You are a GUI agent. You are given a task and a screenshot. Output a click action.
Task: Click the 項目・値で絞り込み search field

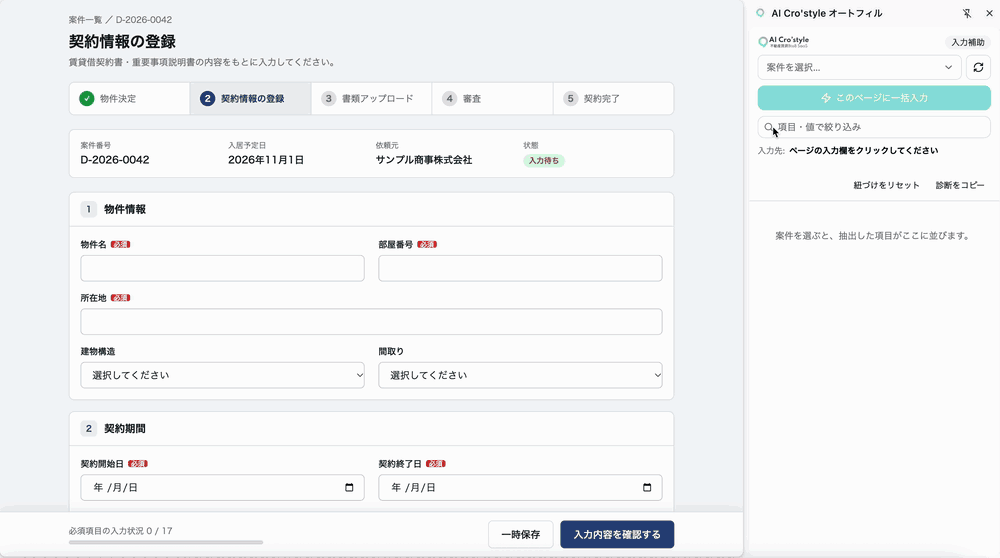point(874,127)
